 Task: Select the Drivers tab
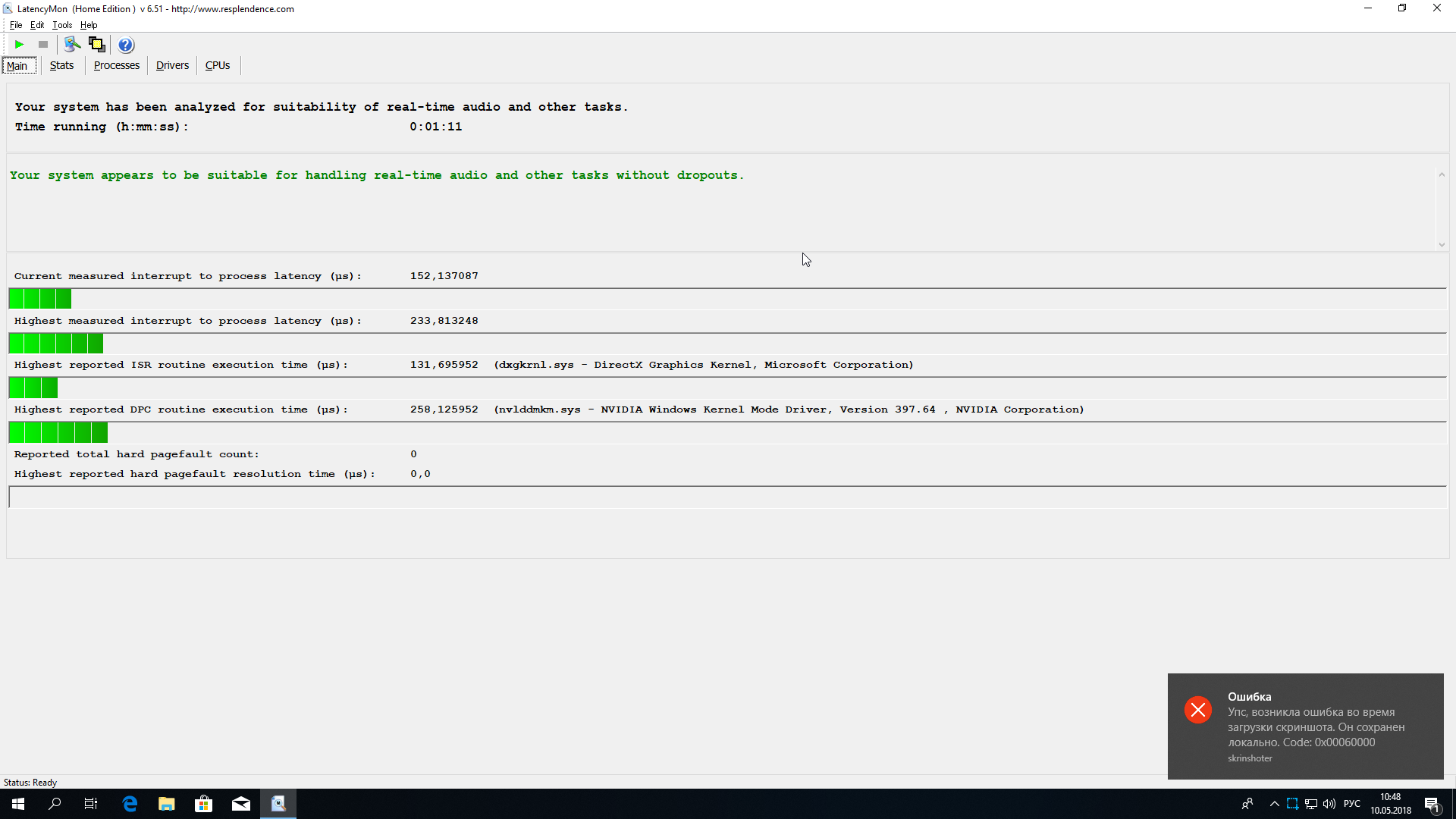coord(172,65)
